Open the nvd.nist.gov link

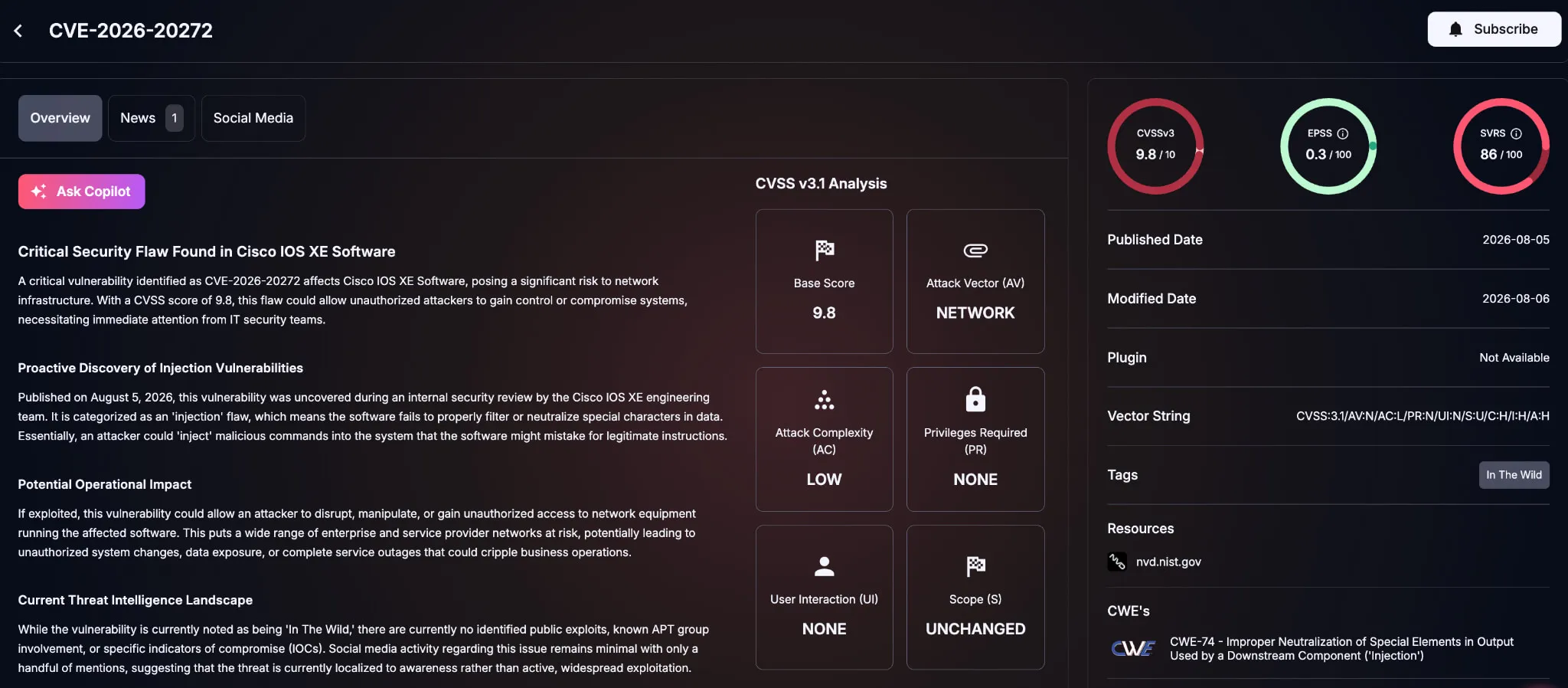coord(1168,562)
